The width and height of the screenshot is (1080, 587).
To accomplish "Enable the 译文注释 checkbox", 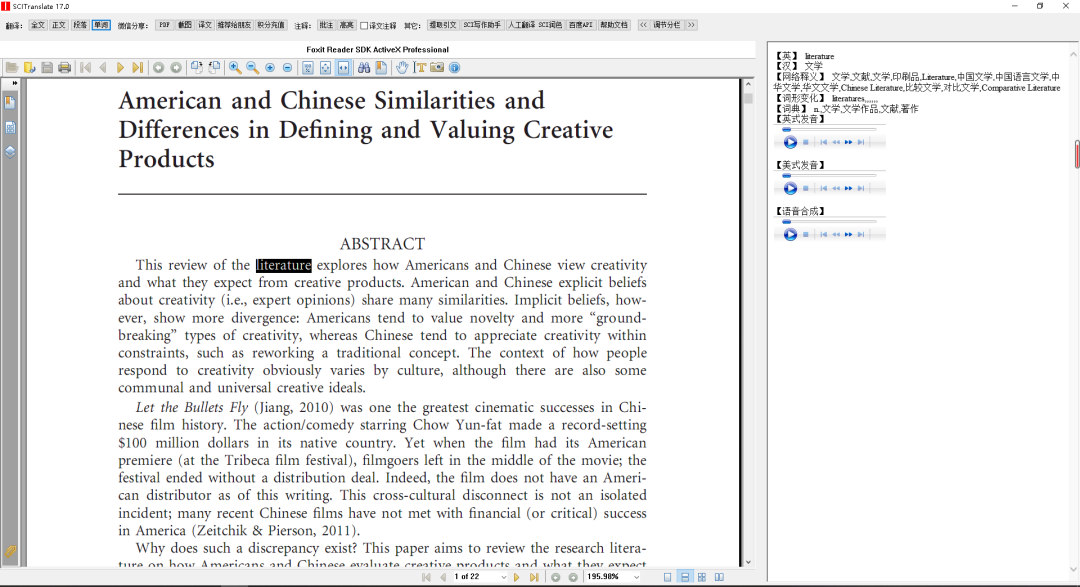I will tap(364, 25).
